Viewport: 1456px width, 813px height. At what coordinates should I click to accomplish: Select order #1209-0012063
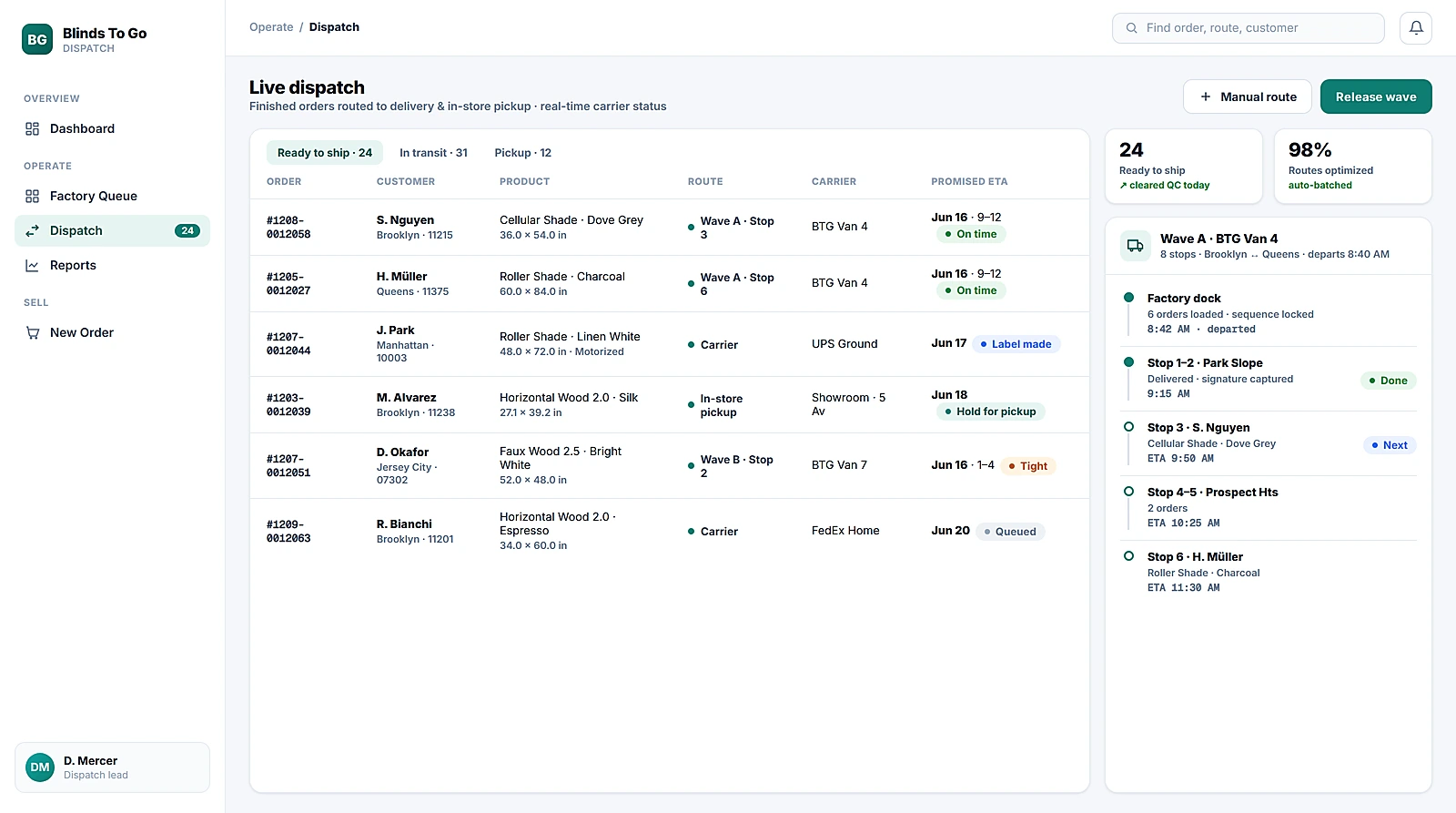coord(670,532)
